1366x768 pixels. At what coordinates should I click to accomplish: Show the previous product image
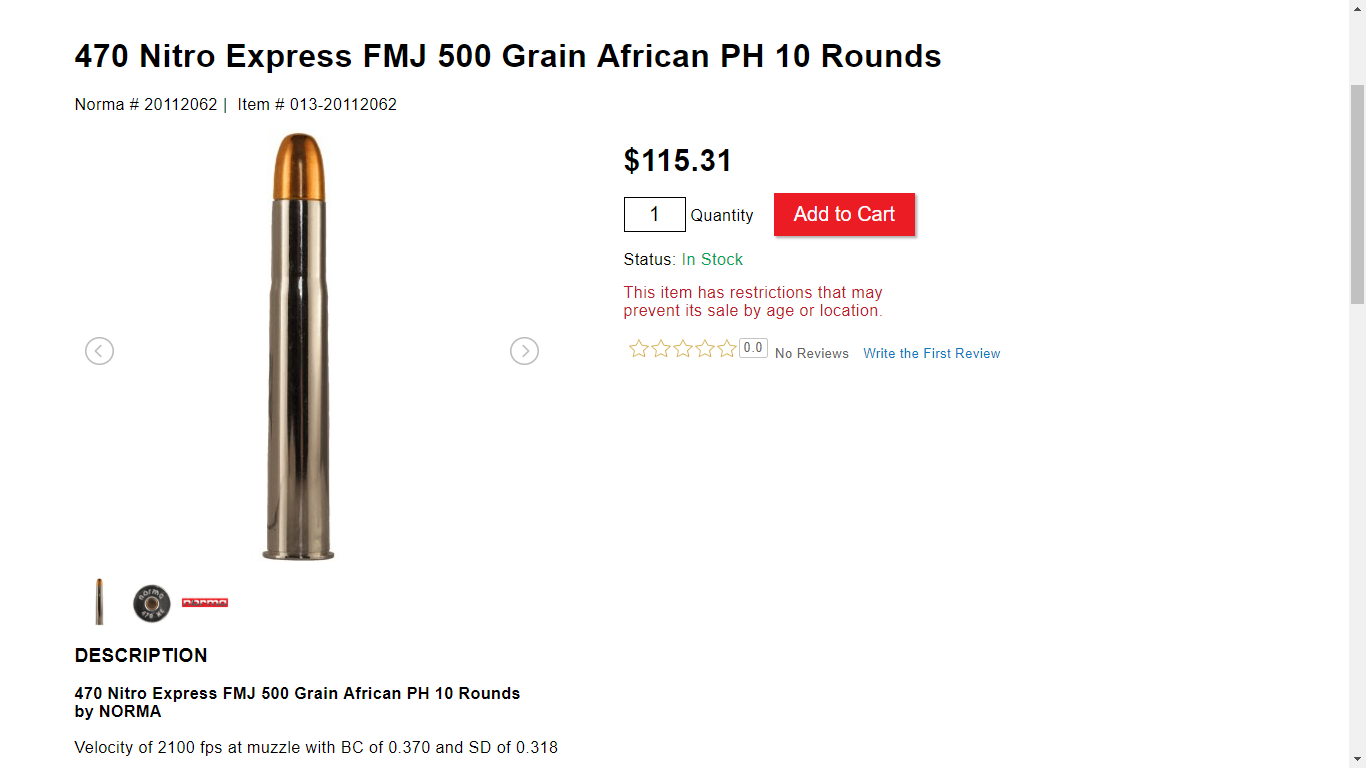[x=99, y=351]
